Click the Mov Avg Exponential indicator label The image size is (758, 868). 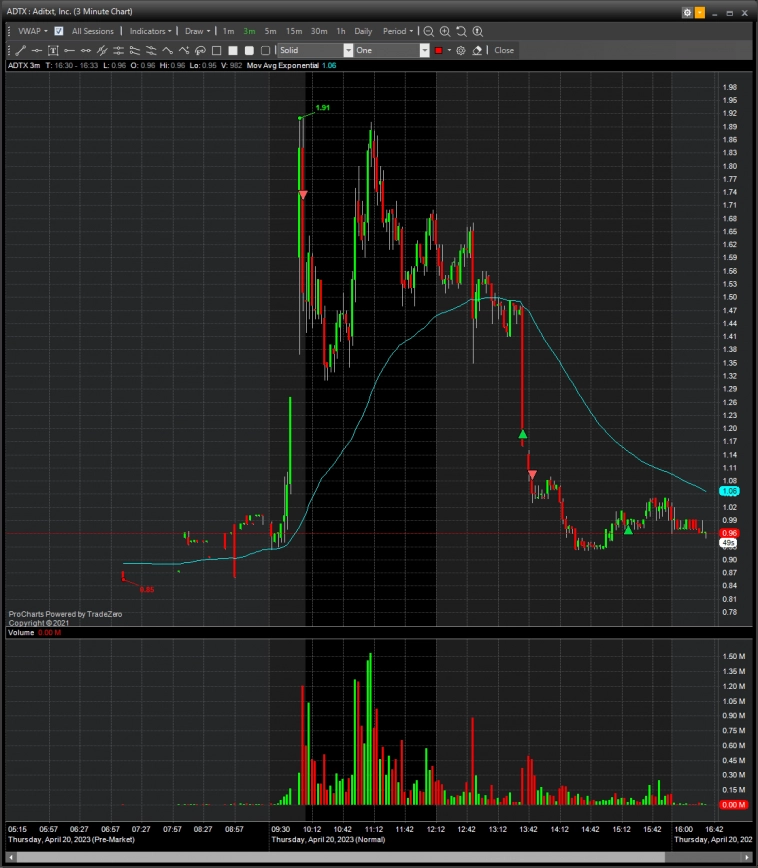point(283,65)
